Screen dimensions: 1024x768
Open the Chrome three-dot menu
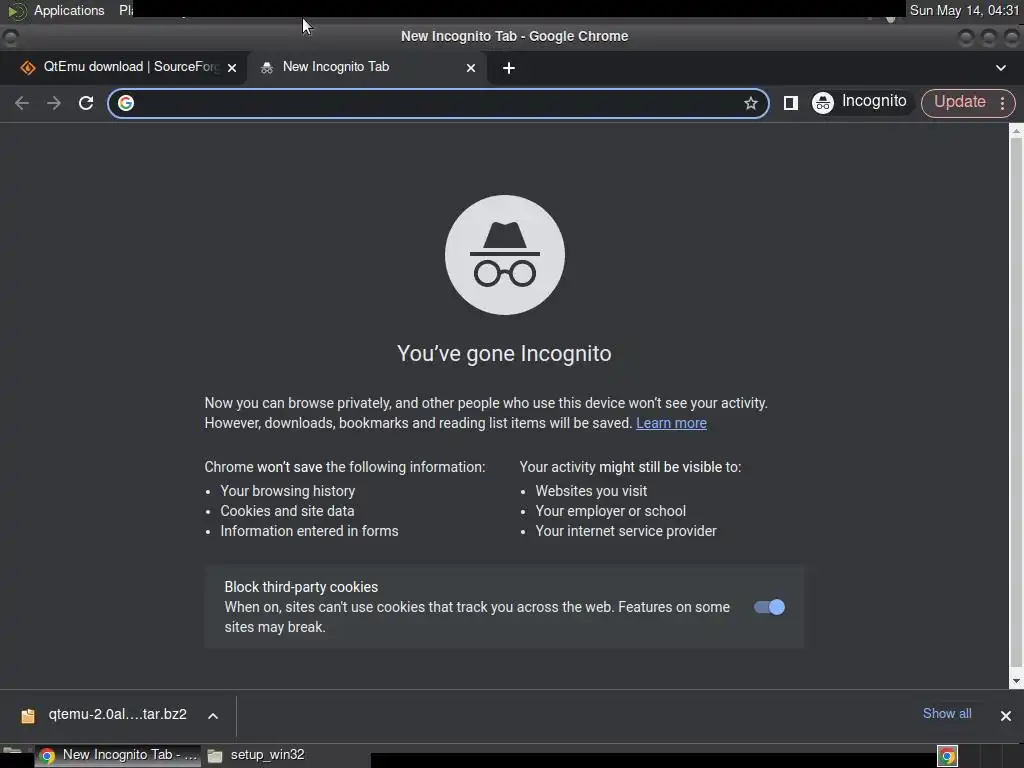[1002, 103]
